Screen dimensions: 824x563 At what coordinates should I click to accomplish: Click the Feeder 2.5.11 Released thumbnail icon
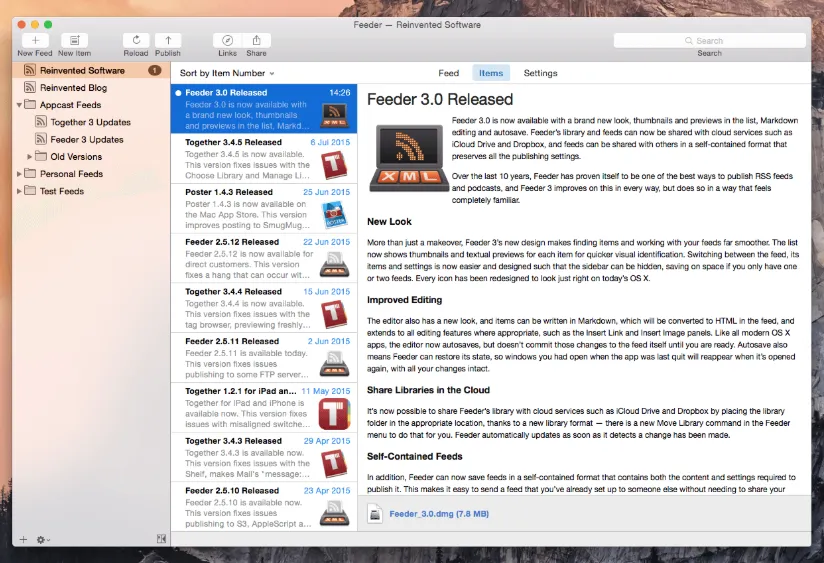coord(334,364)
